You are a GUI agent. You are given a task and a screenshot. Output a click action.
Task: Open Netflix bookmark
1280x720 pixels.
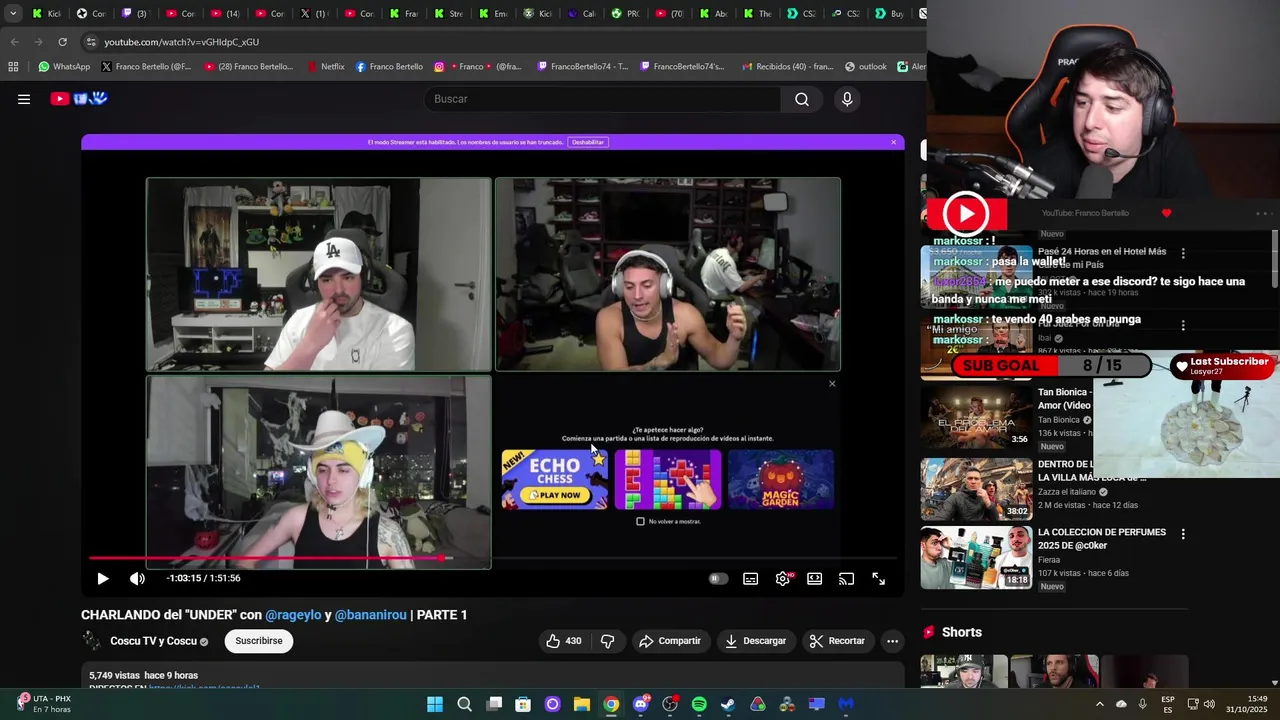[326, 67]
